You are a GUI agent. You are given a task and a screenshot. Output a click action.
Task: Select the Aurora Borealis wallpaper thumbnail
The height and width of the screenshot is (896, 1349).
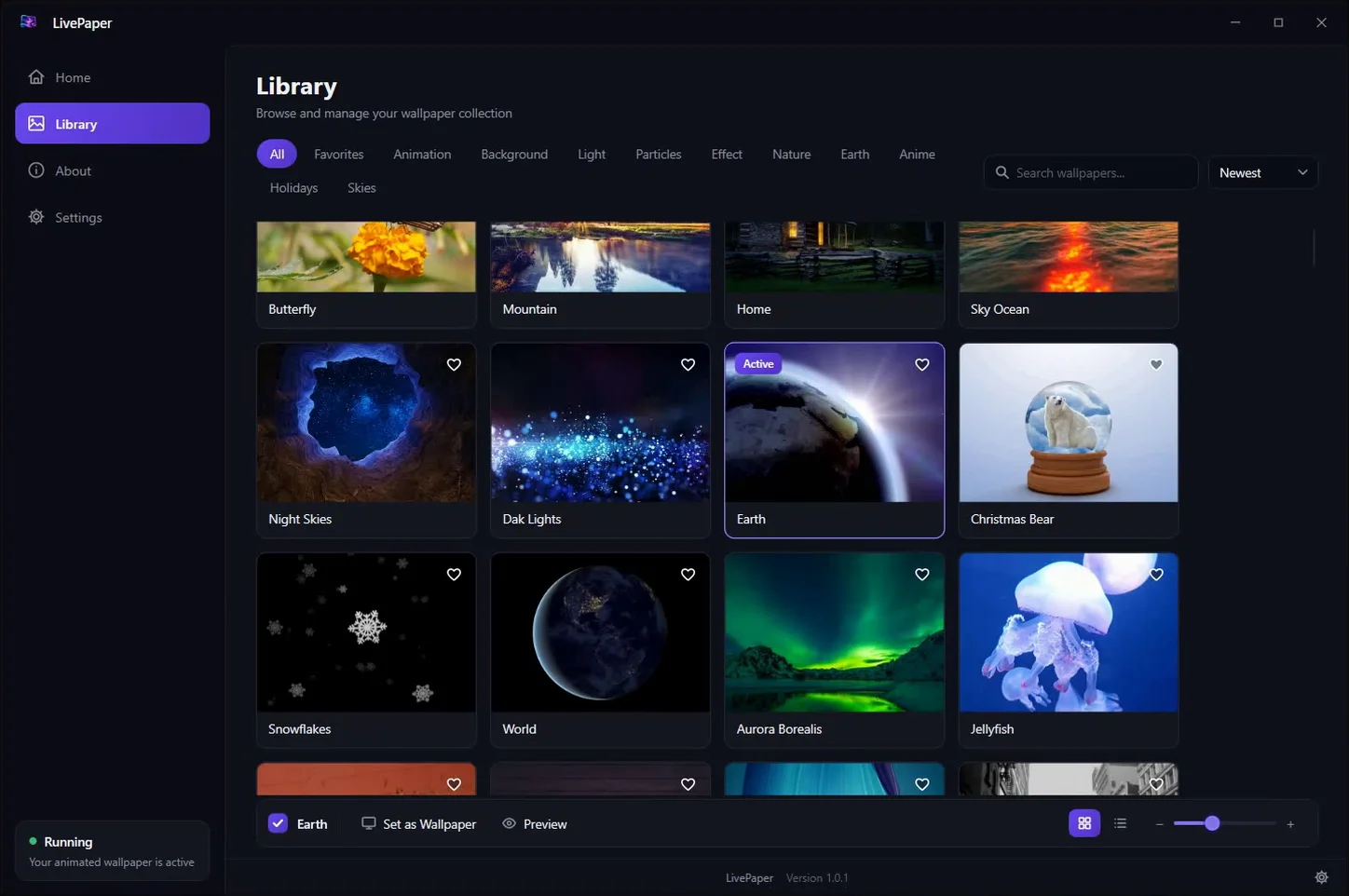click(834, 632)
